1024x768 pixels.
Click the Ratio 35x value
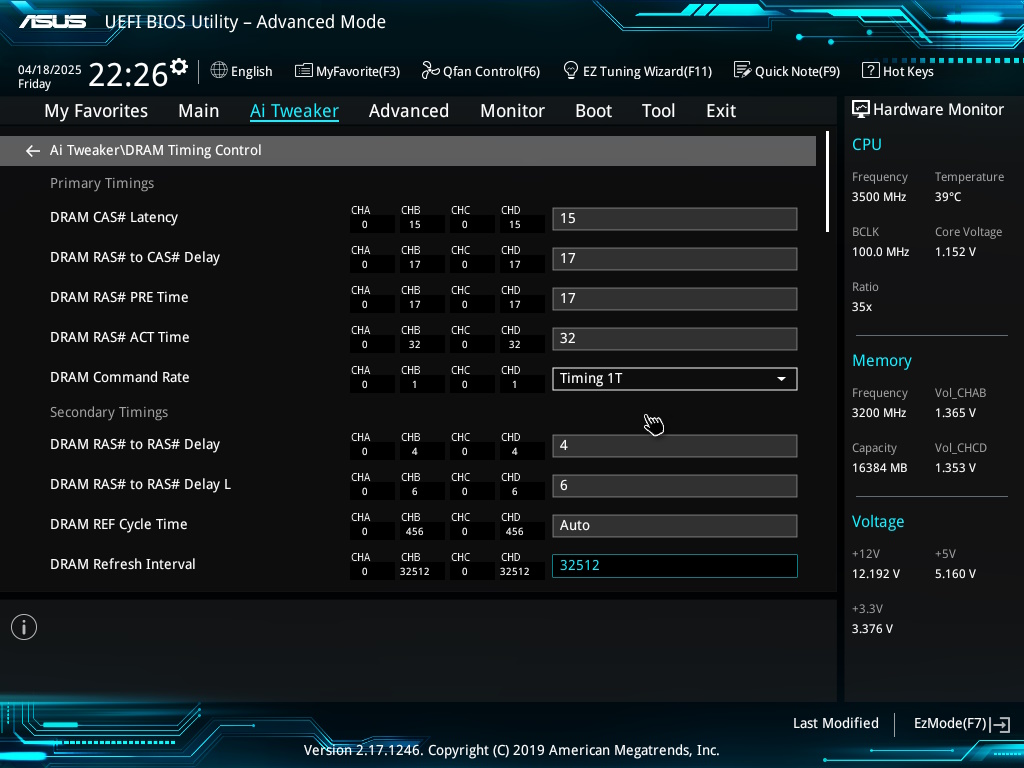pyautogui.click(x=862, y=307)
